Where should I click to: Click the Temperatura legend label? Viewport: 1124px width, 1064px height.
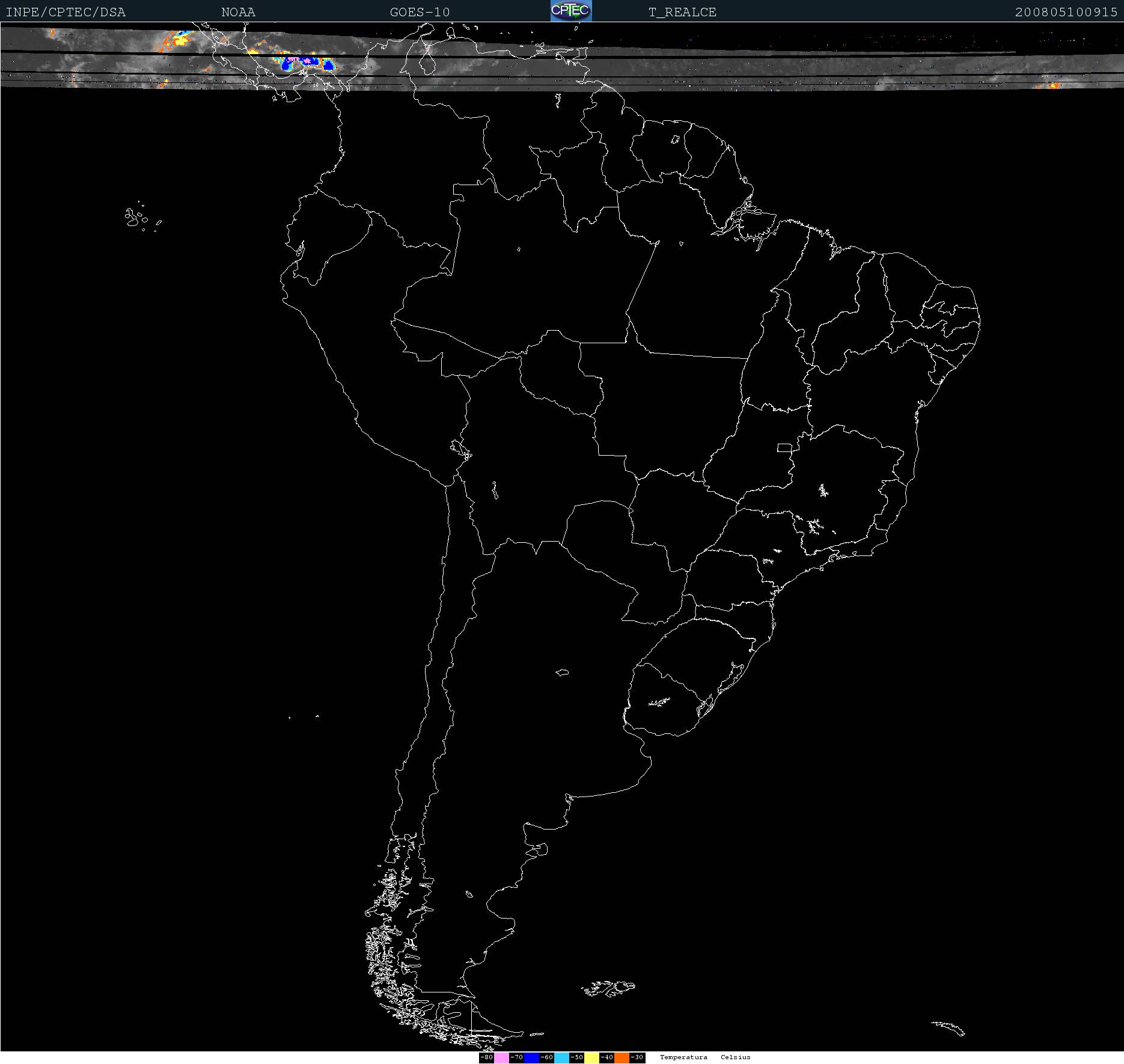pyautogui.click(x=683, y=1057)
